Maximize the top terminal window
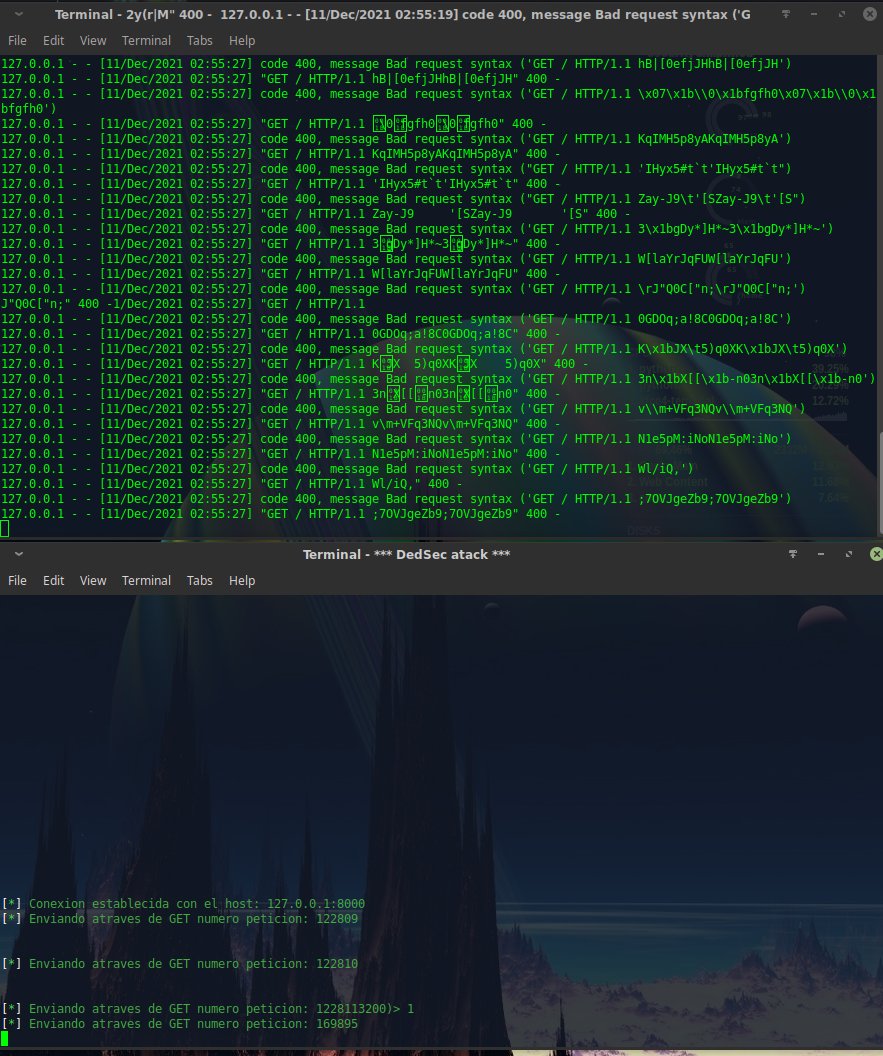The image size is (883, 1056). (x=842, y=14)
